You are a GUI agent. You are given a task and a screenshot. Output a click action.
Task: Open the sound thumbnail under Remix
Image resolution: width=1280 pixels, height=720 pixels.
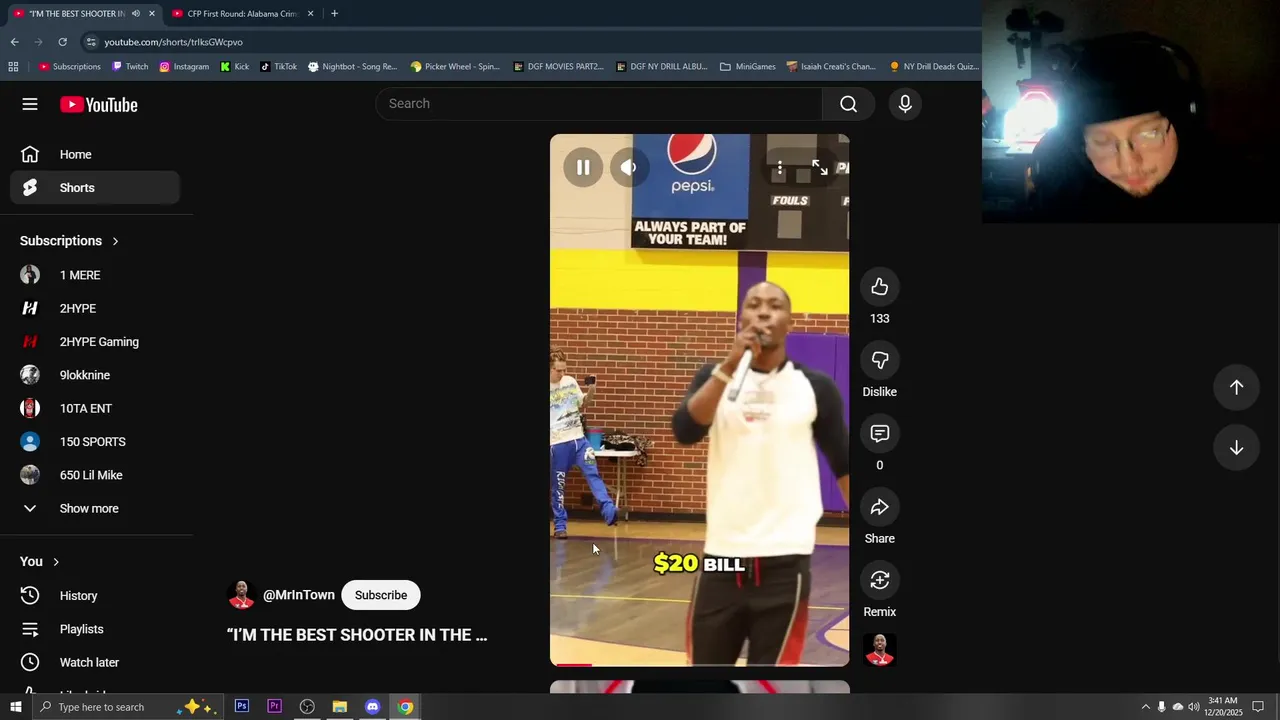pyautogui.click(x=880, y=650)
